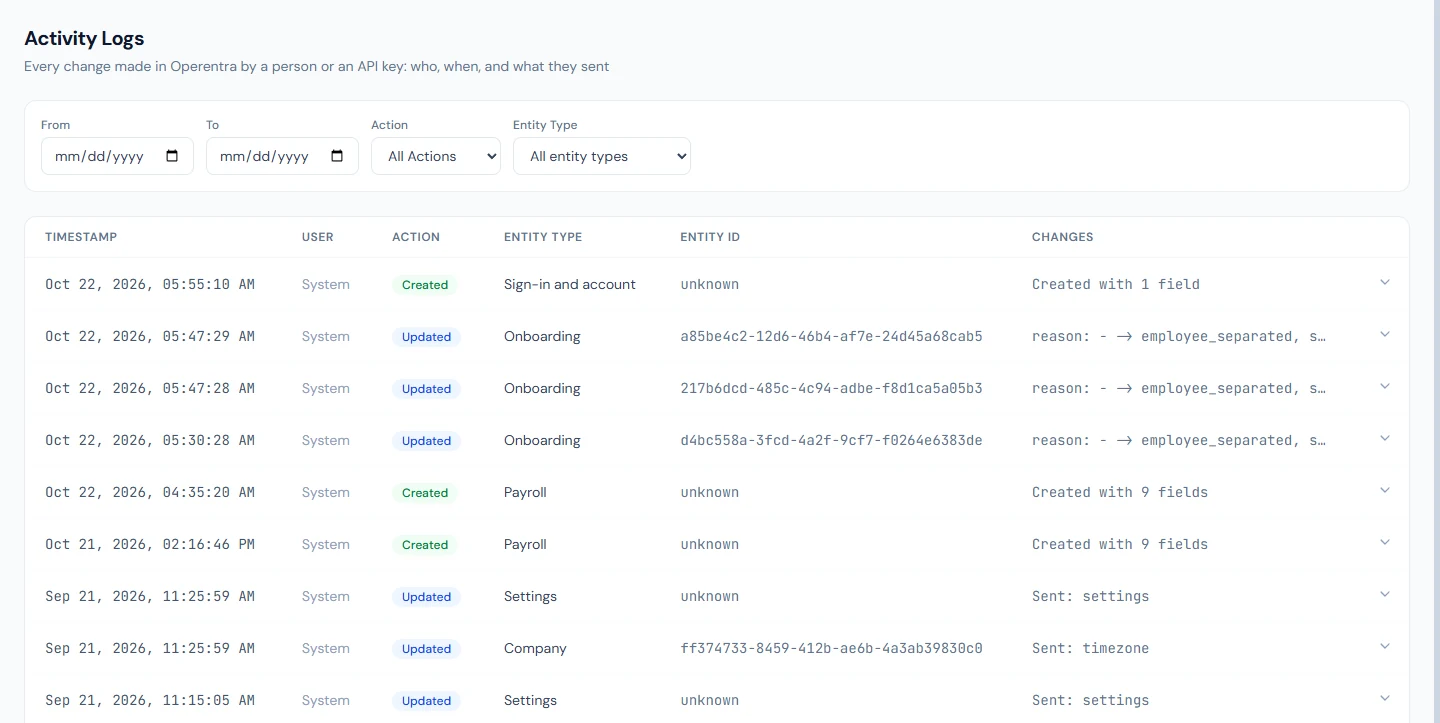1440x723 pixels.
Task: Click the 'Sign-in and account' entity type cell
Action: 570,284
